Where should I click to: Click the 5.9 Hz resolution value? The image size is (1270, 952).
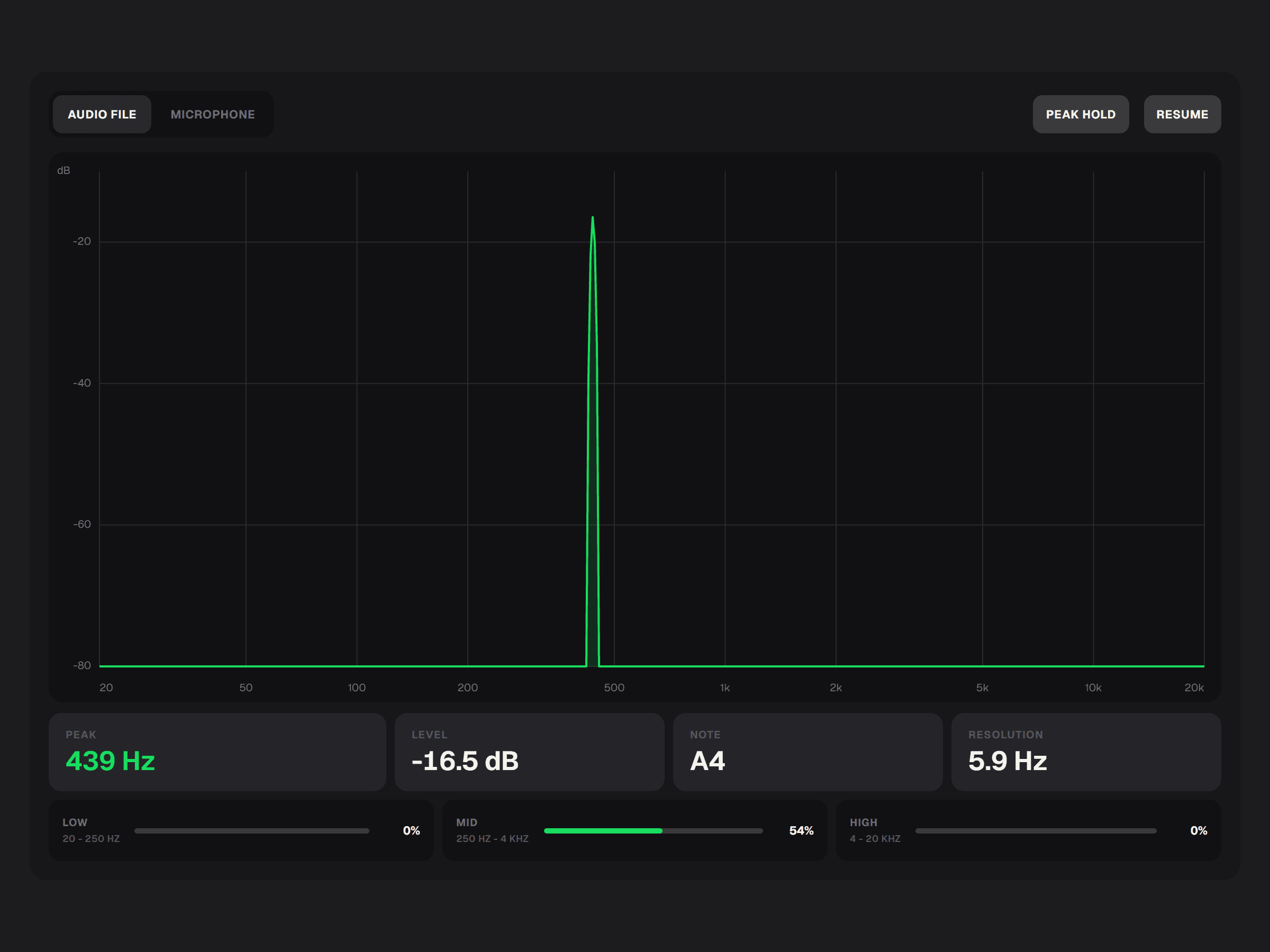1008,761
